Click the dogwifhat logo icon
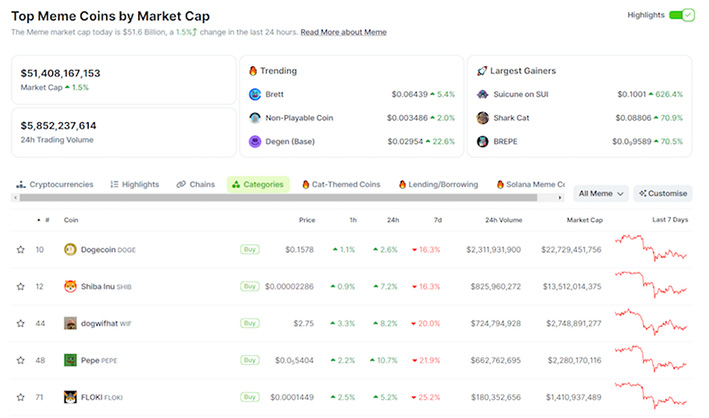The width and height of the screenshot is (709, 418). [x=70, y=323]
